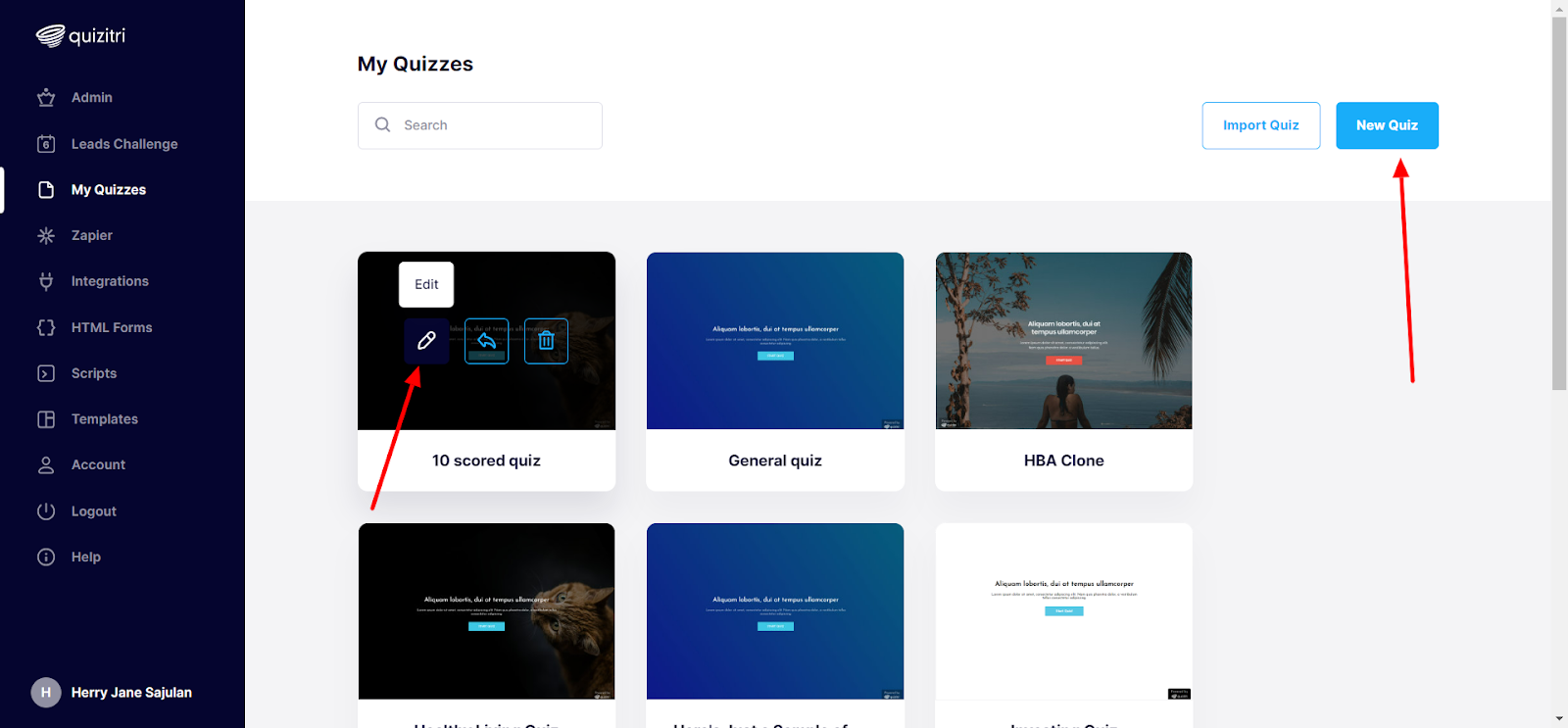Select the 10 scored quiz title
The image size is (1568, 728).
pyautogui.click(x=486, y=461)
